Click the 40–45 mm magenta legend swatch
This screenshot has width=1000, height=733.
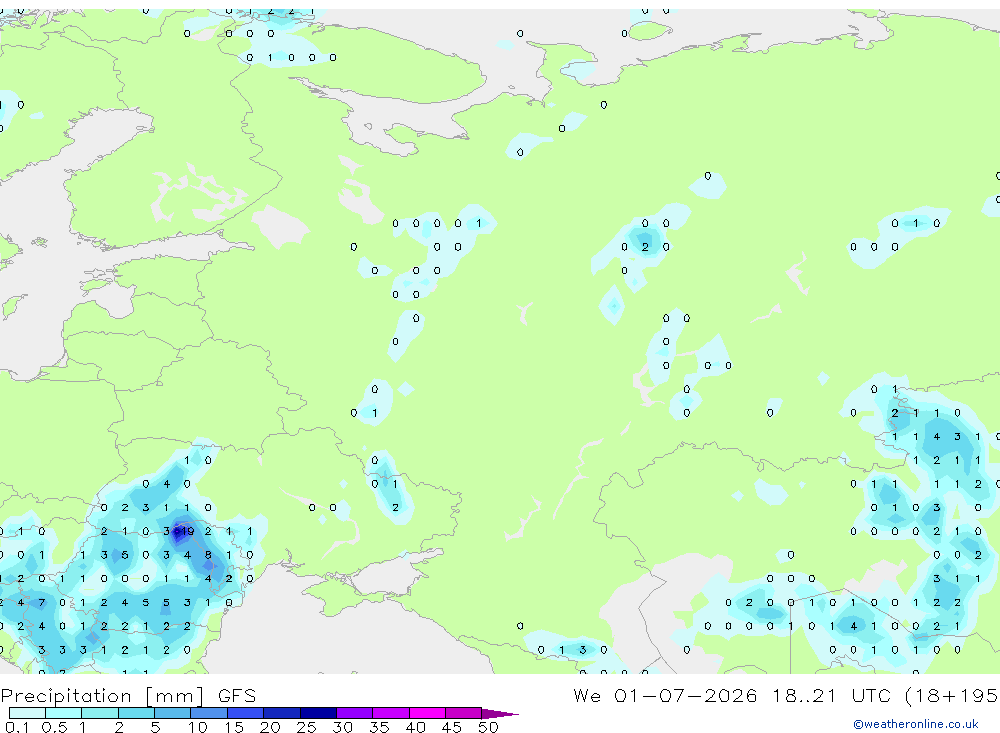pyautogui.click(x=427, y=713)
